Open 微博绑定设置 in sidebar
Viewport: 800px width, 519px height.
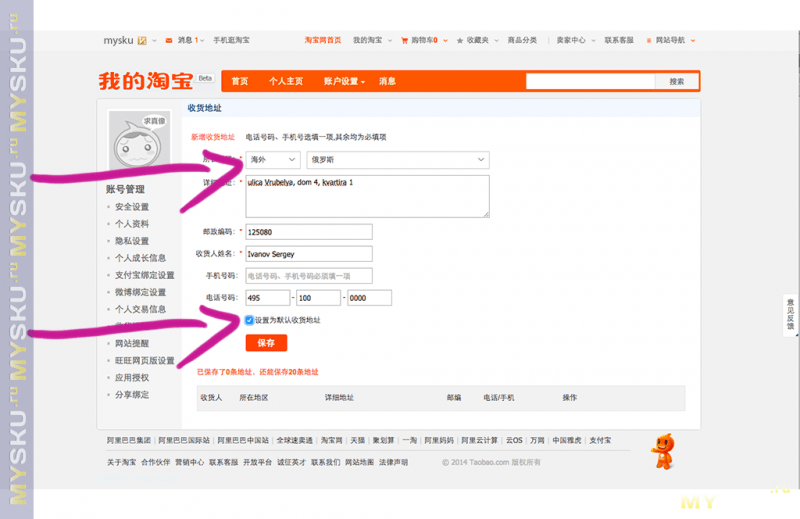(x=140, y=292)
